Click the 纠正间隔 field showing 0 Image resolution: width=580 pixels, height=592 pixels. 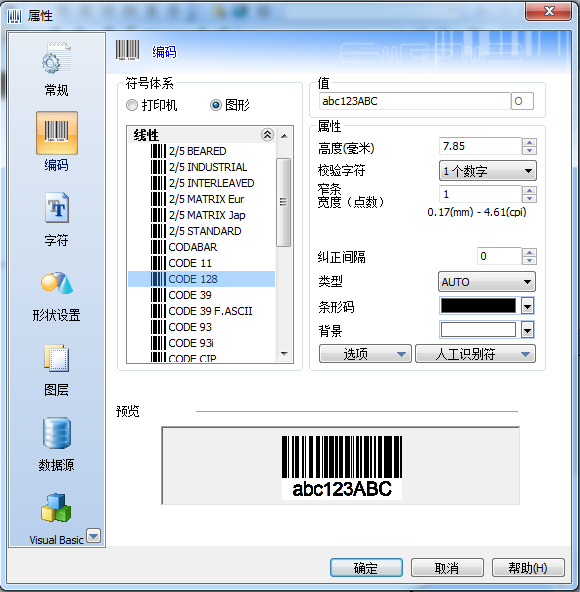click(499, 256)
